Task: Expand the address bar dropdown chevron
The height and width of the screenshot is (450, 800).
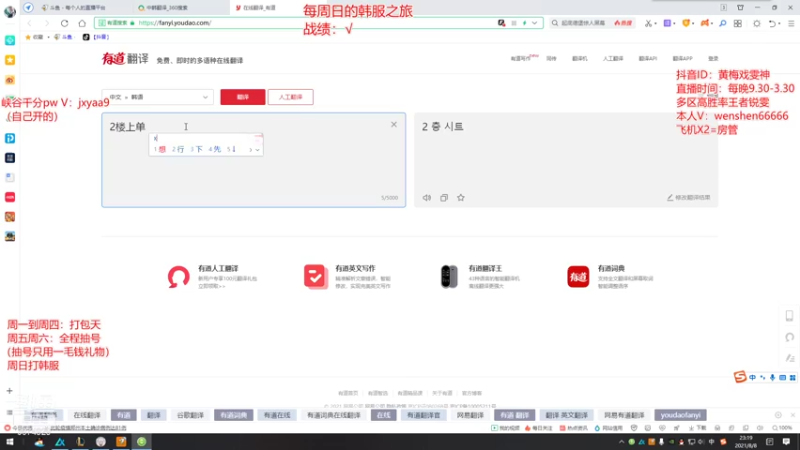Action: click(x=534, y=23)
